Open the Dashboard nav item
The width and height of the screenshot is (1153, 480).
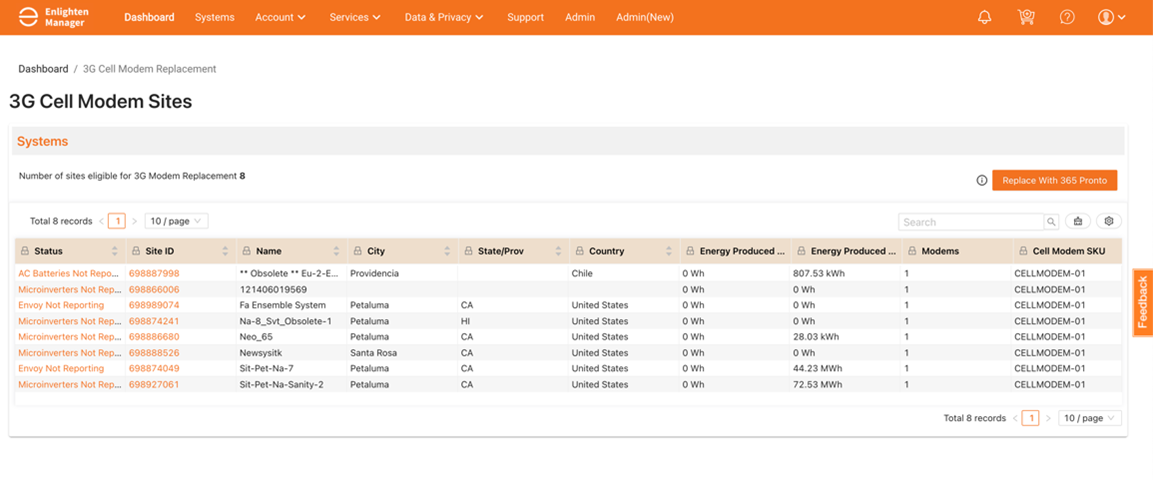(x=149, y=17)
